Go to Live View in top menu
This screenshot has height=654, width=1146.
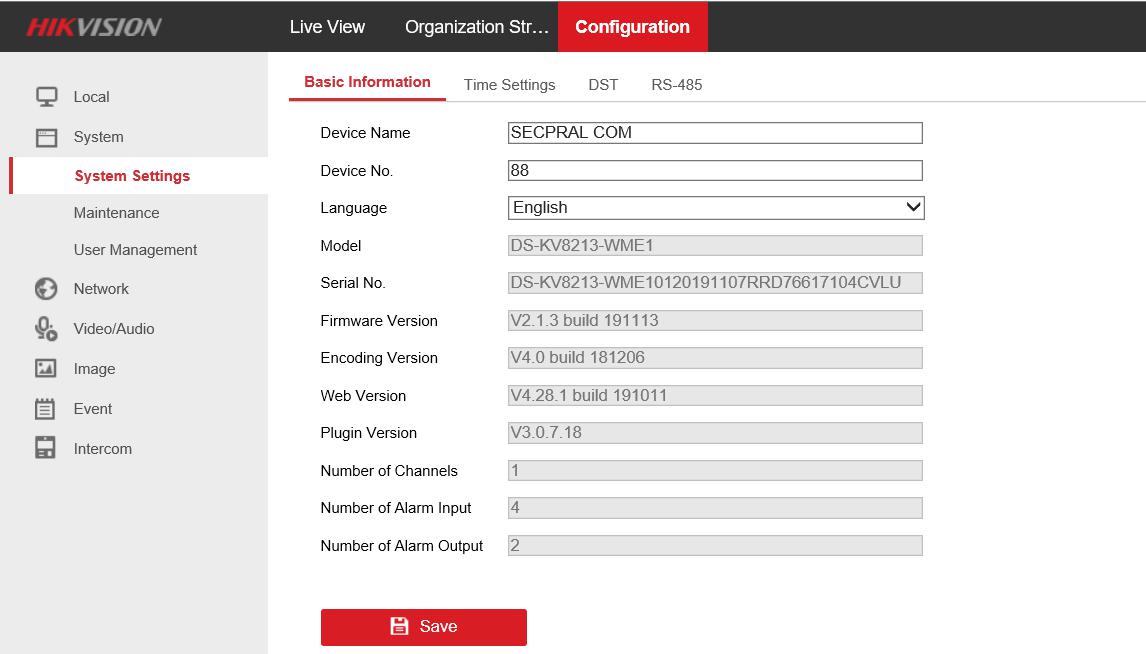pos(327,27)
